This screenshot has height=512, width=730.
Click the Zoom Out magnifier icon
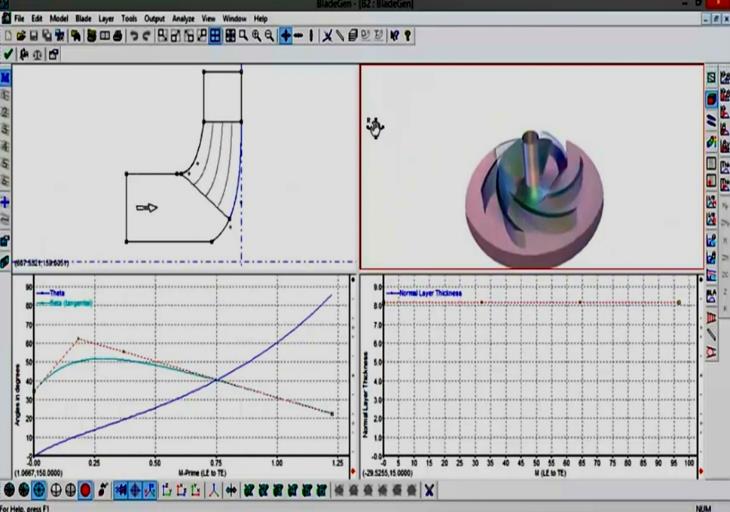pyautogui.click(x=269, y=36)
